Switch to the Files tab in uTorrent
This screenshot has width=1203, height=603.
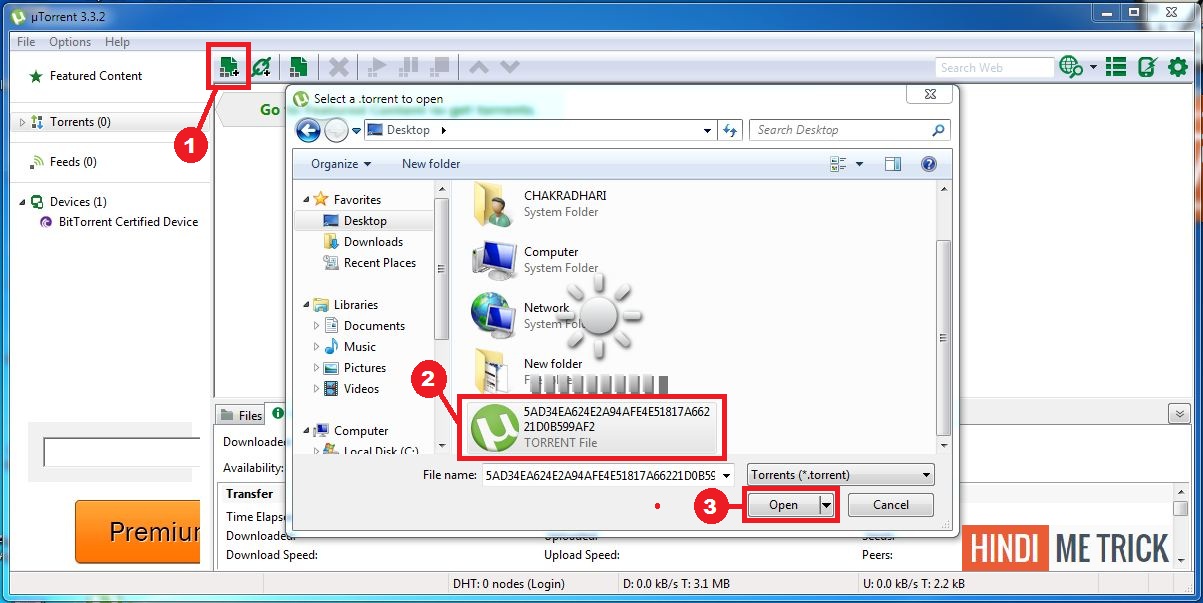[x=240, y=415]
